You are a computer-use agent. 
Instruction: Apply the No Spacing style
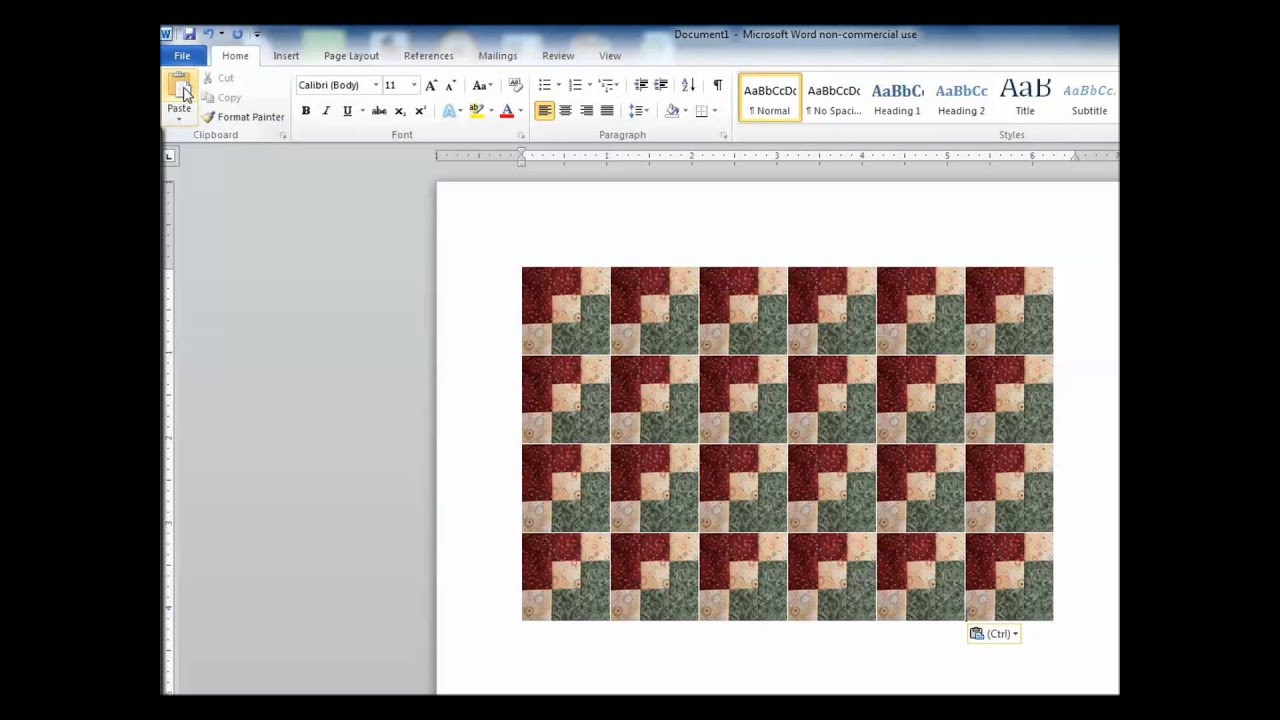(x=833, y=98)
